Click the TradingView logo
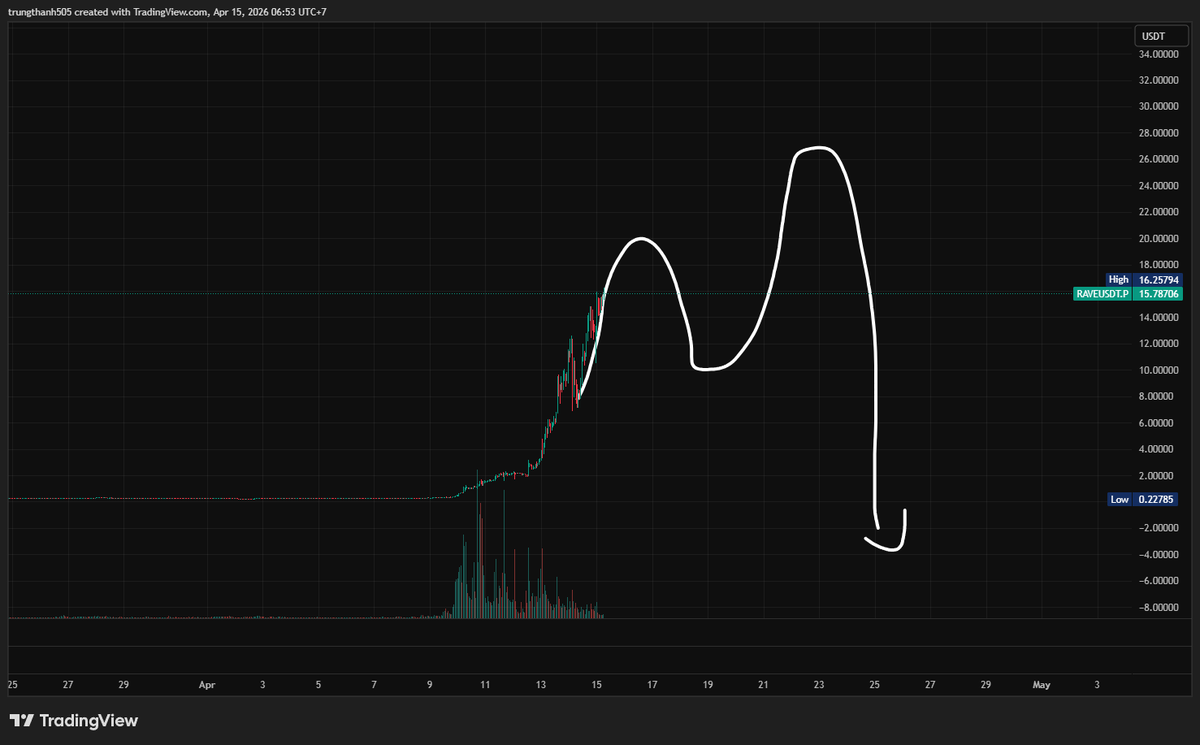 (74, 720)
